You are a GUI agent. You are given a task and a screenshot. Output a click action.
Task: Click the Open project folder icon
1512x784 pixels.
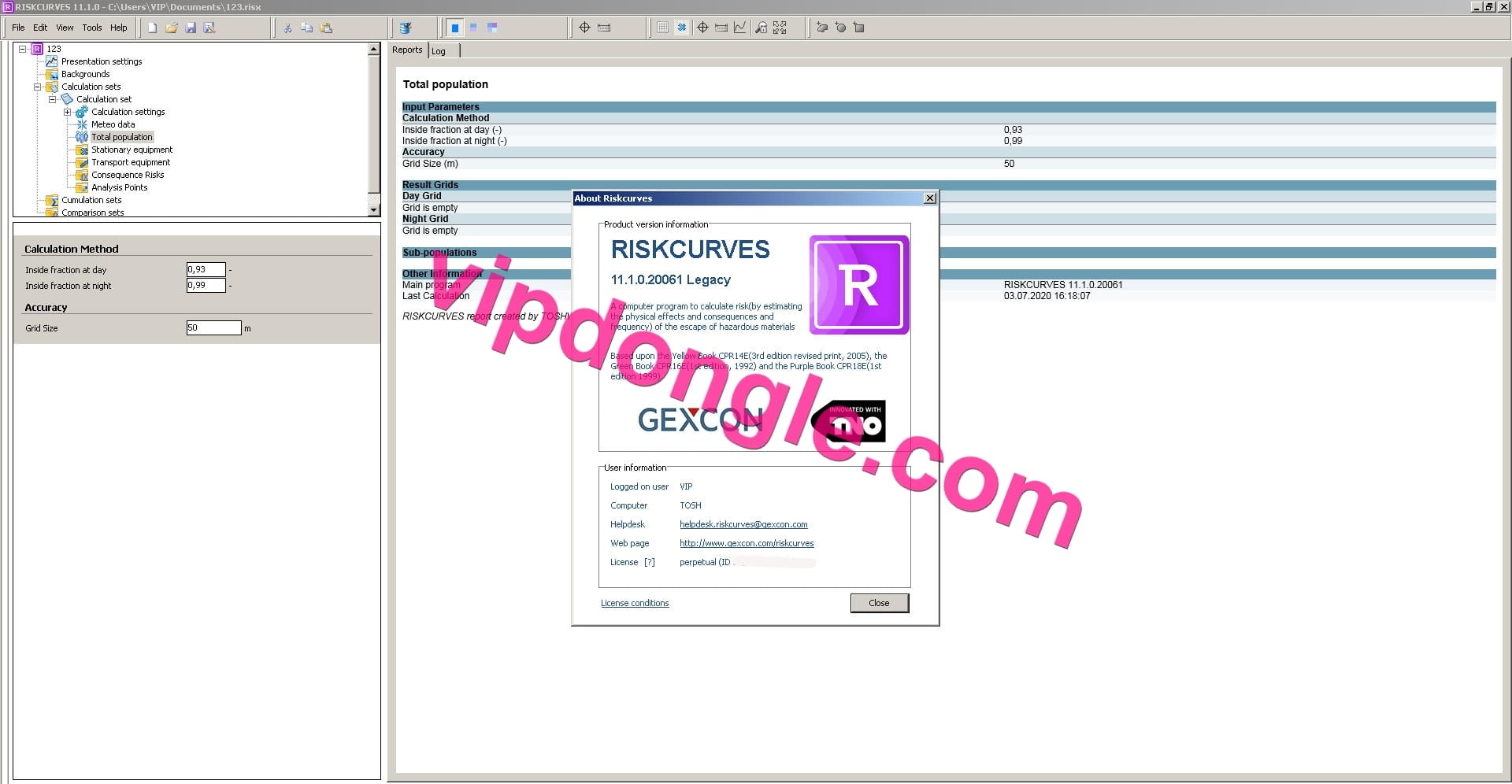171,28
